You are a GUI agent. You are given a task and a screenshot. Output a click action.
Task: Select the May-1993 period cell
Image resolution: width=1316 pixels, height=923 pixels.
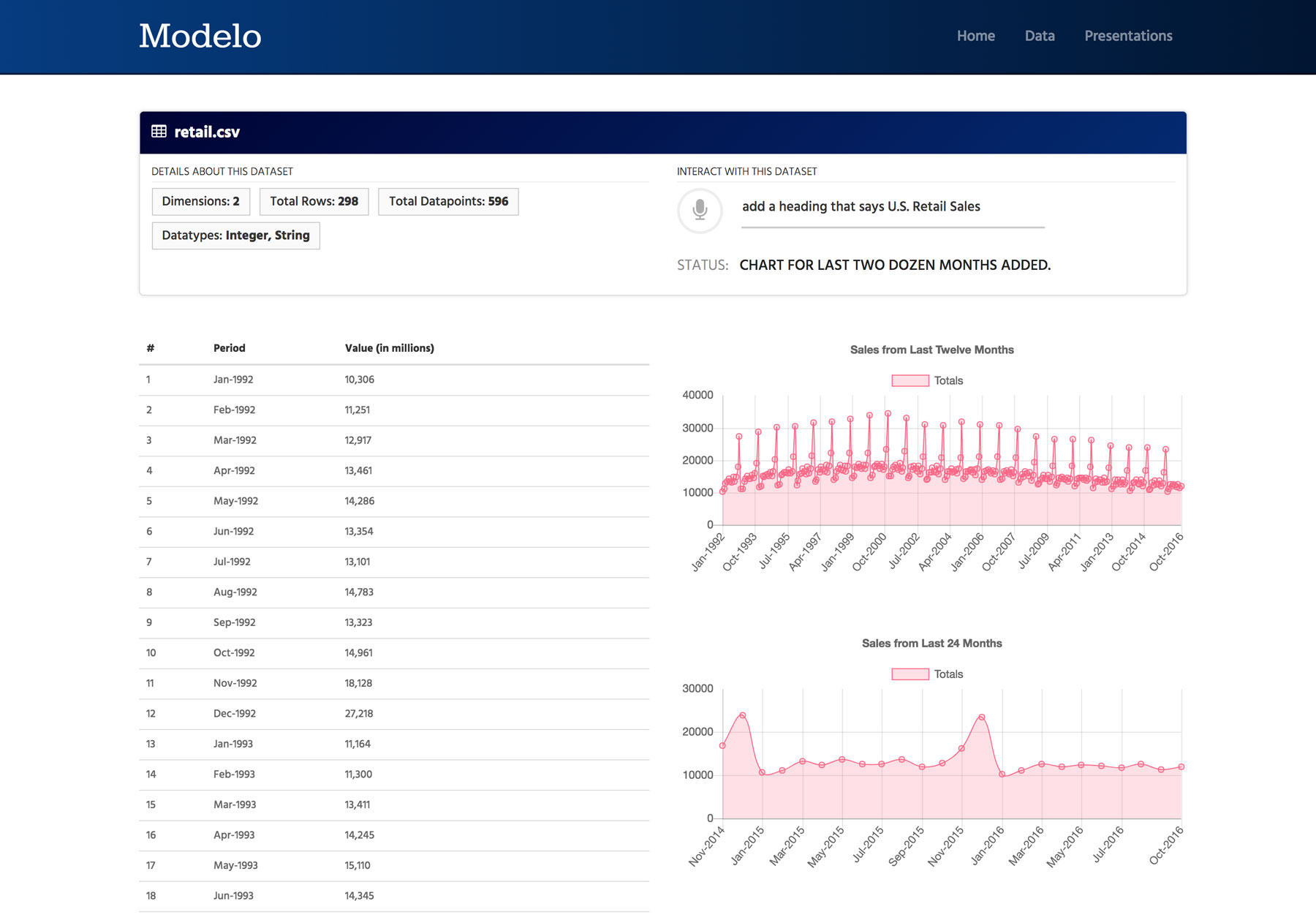(x=235, y=865)
